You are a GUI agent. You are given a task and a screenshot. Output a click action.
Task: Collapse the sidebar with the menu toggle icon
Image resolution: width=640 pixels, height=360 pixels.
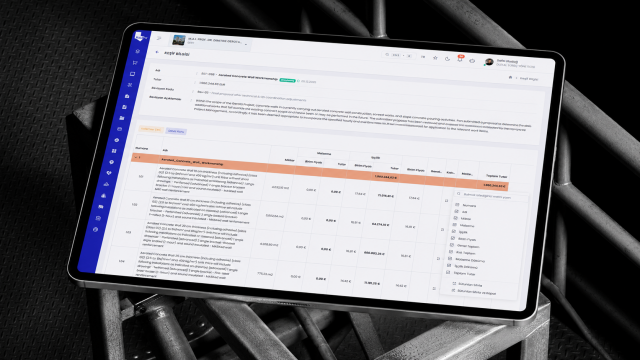coord(159,38)
